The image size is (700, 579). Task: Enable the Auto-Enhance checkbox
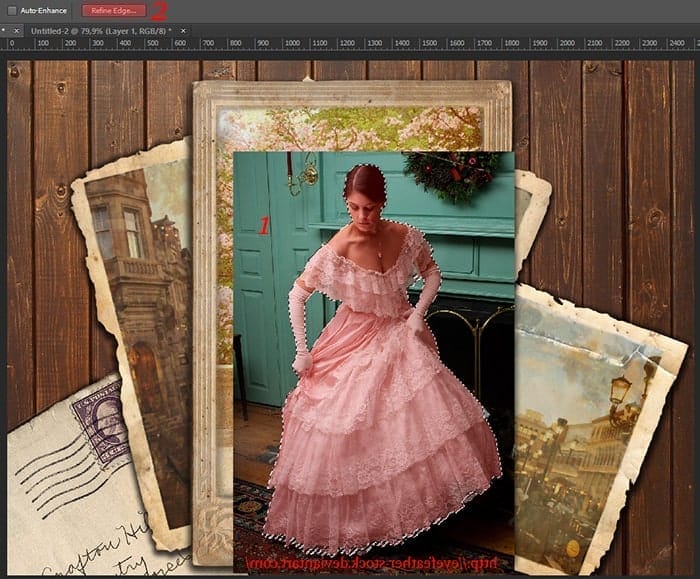click(12, 10)
